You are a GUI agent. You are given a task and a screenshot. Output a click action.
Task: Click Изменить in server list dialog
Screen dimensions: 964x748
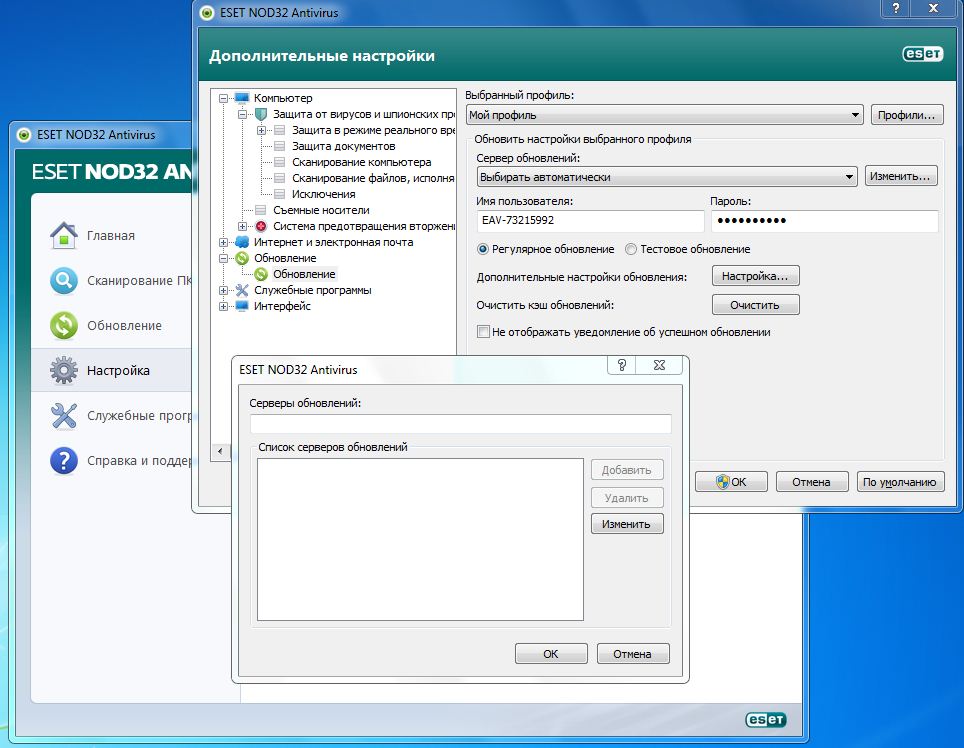tap(627, 524)
